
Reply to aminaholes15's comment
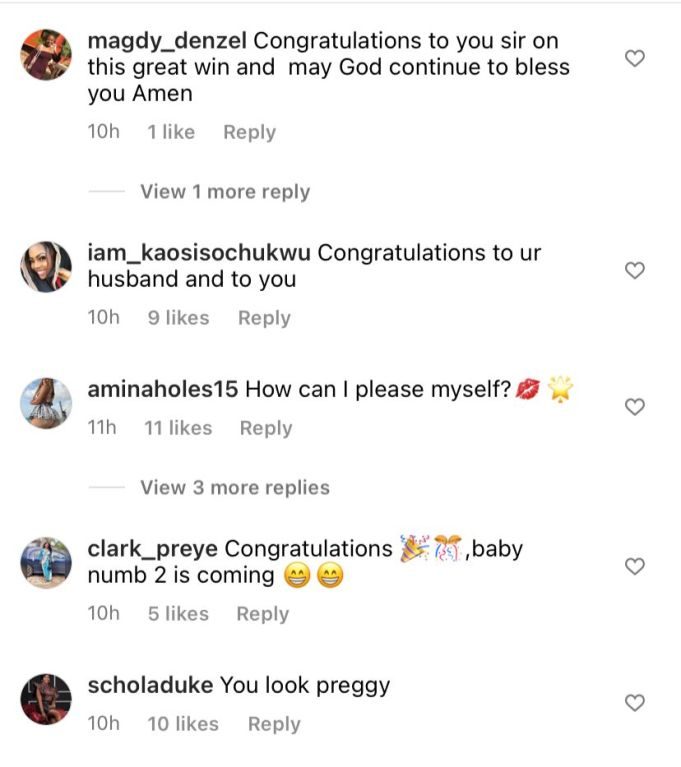point(266,428)
